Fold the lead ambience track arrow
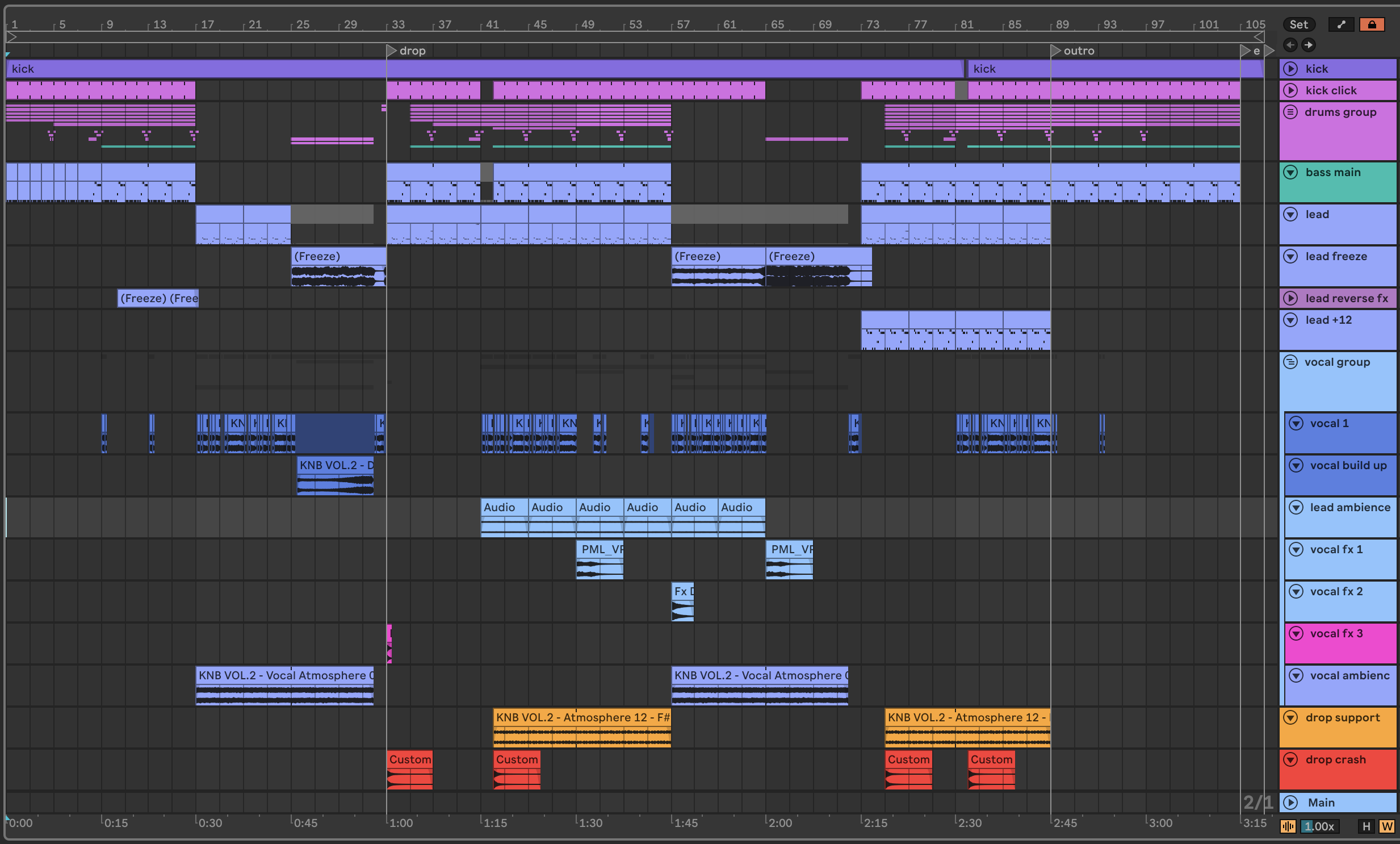This screenshot has height=844, width=1400. tap(1296, 508)
